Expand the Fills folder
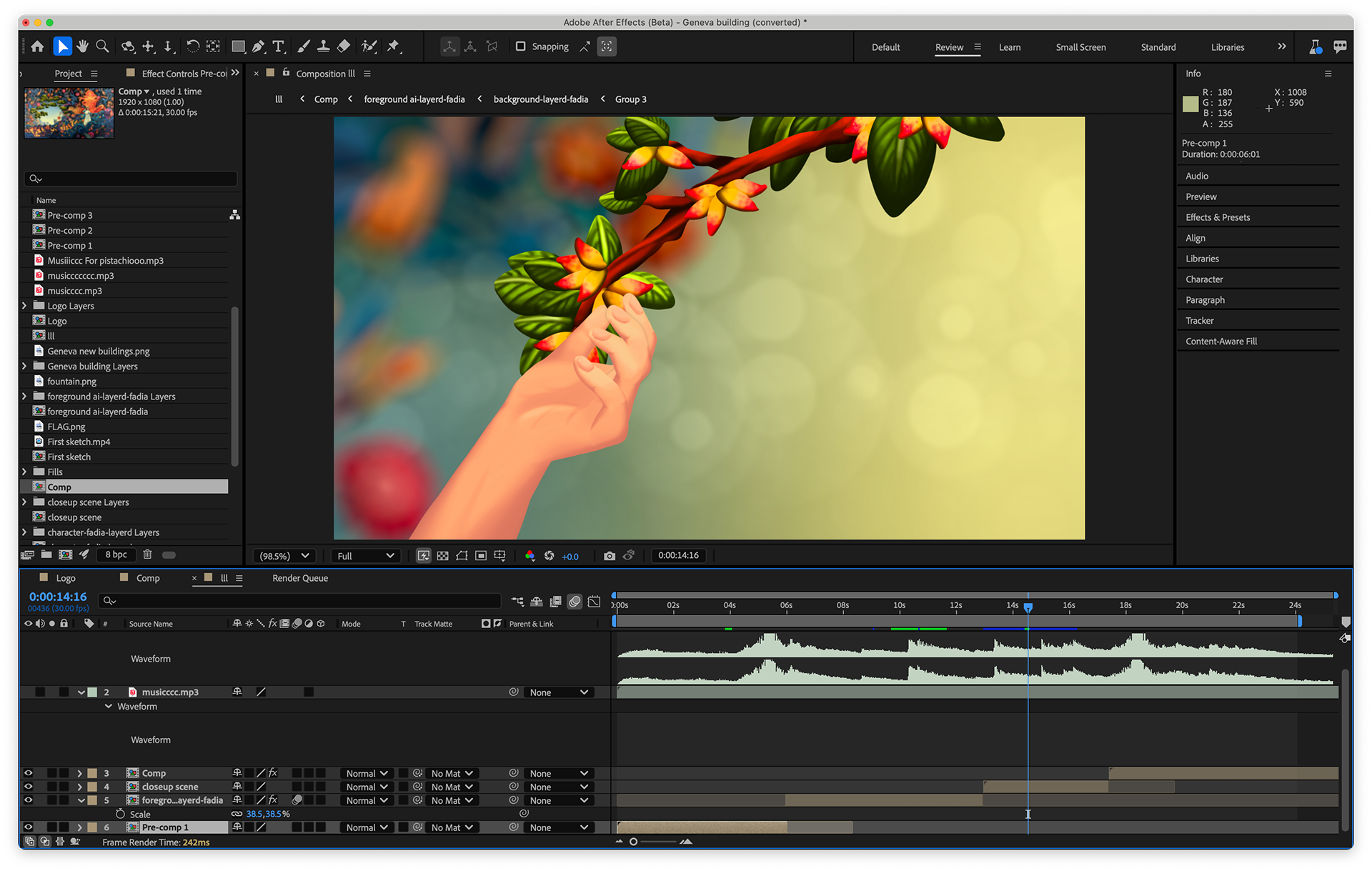The height and width of the screenshot is (871, 1372). 24,472
